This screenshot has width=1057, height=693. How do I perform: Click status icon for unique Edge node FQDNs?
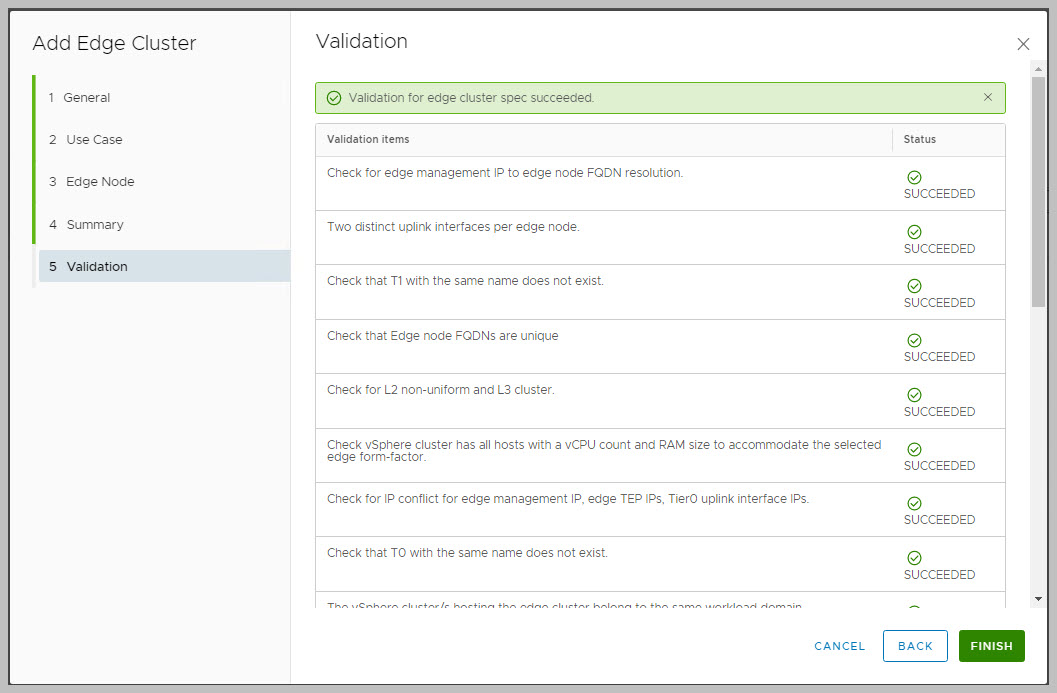click(914, 340)
